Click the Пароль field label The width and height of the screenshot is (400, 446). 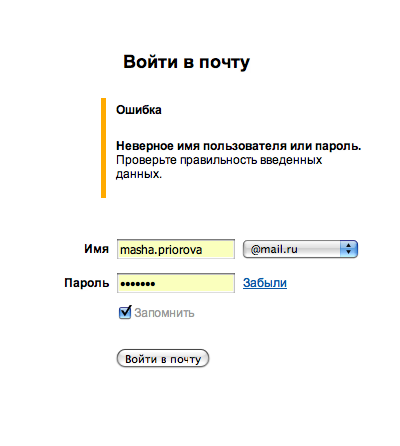pyautogui.click(x=87, y=283)
